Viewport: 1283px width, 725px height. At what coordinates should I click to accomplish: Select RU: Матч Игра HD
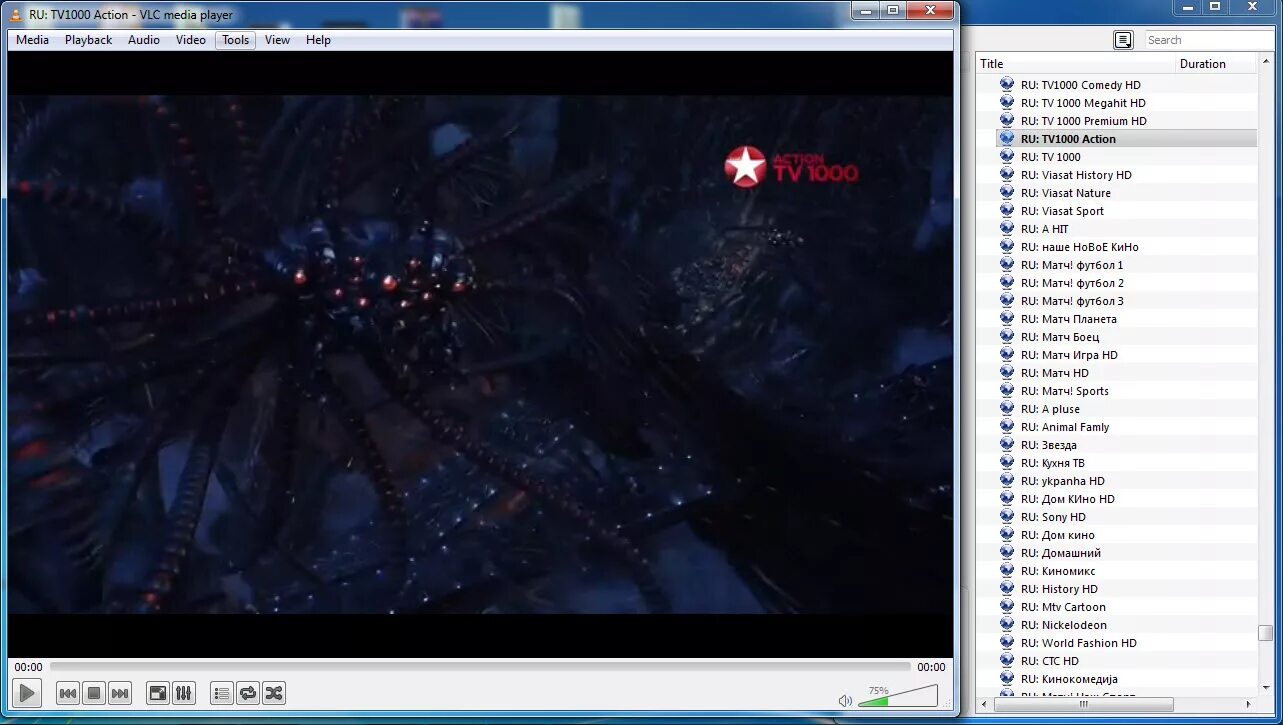(1069, 355)
